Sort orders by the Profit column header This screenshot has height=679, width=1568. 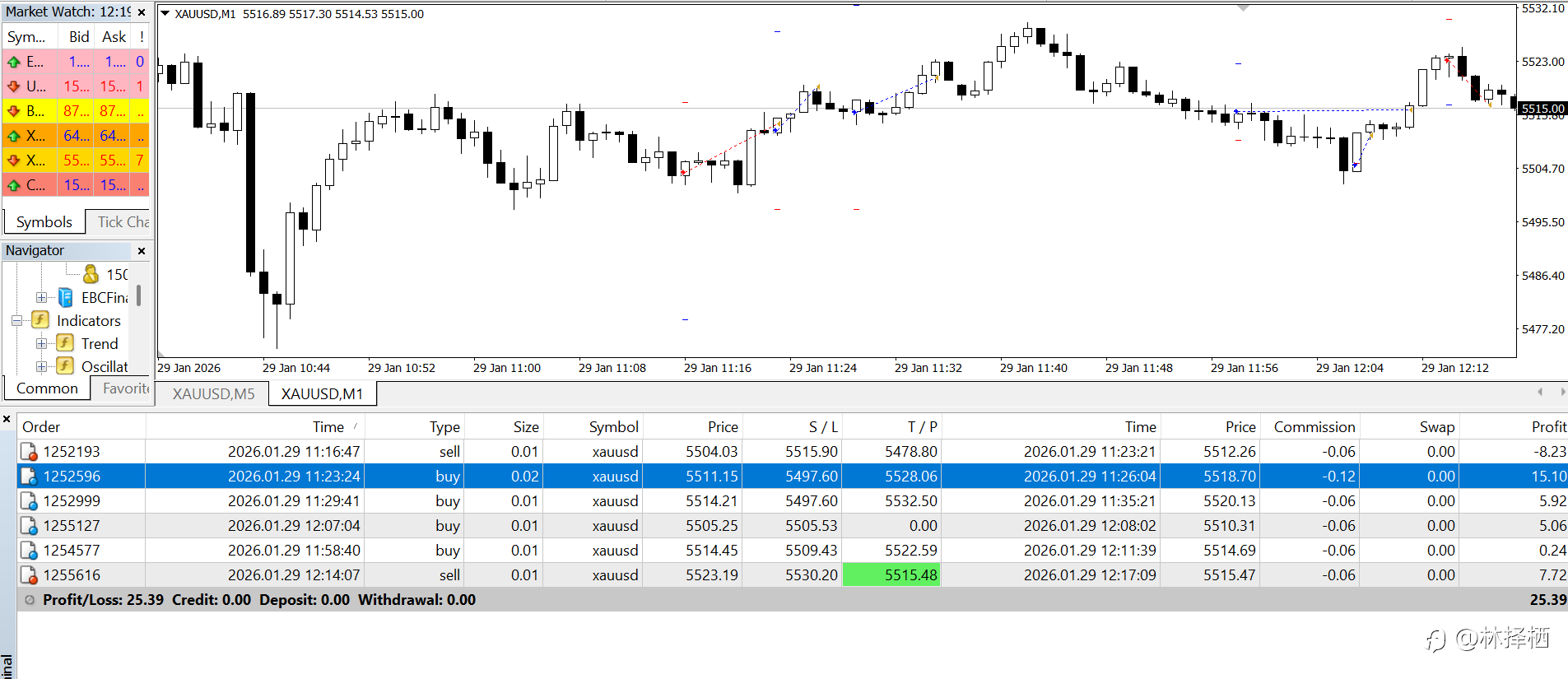coord(1547,427)
